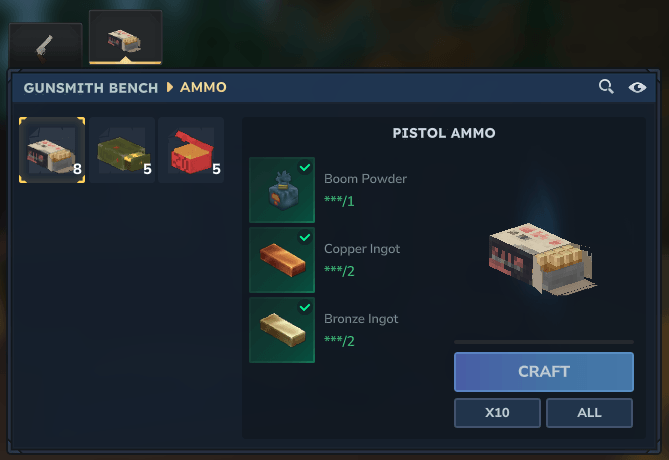Image resolution: width=669 pixels, height=460 pixels.
Task: Click the Boom Powder ingredient icon
Action: pyautogui.click(x=282, y=190)
